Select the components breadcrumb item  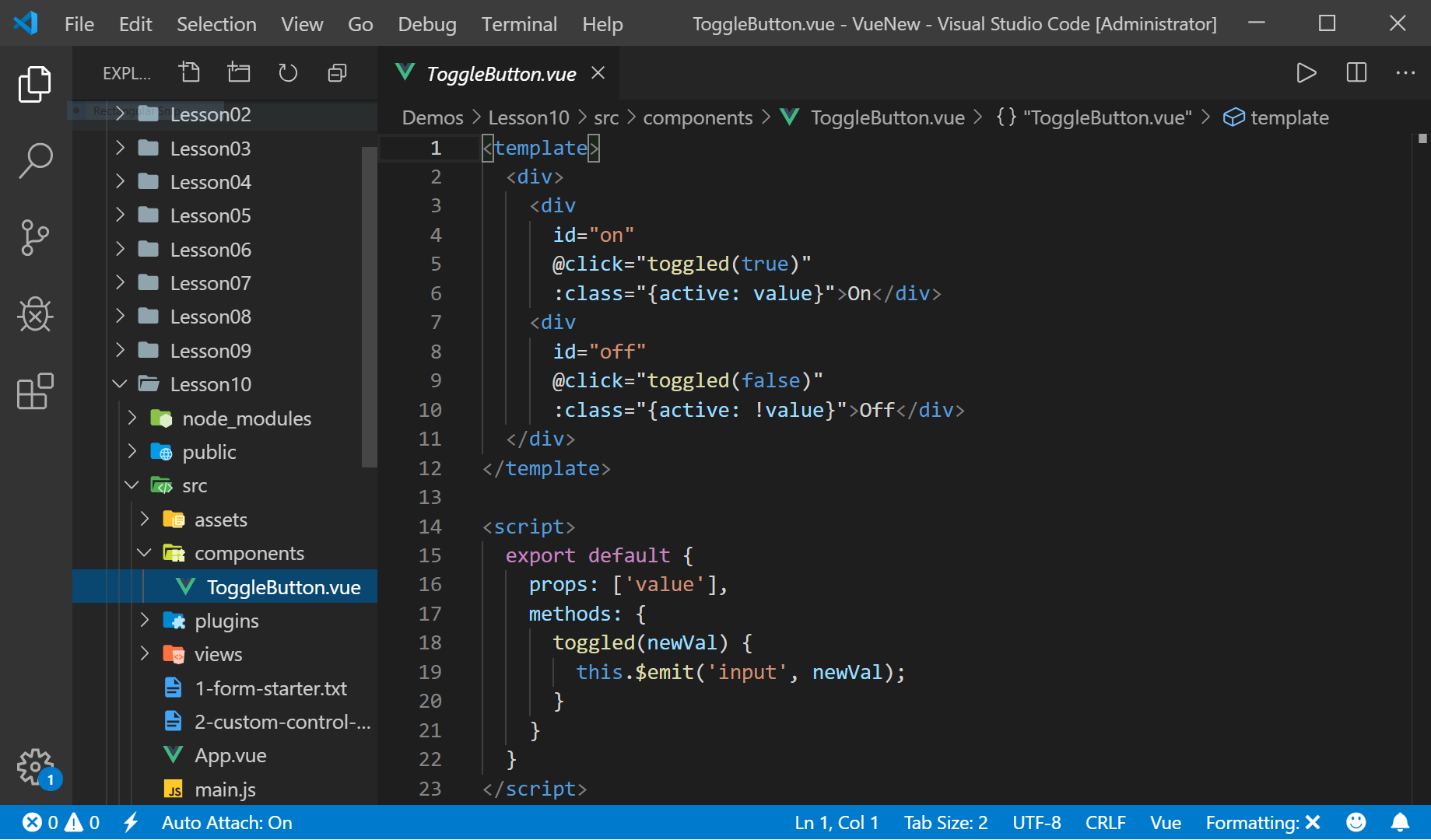[696, 117]
